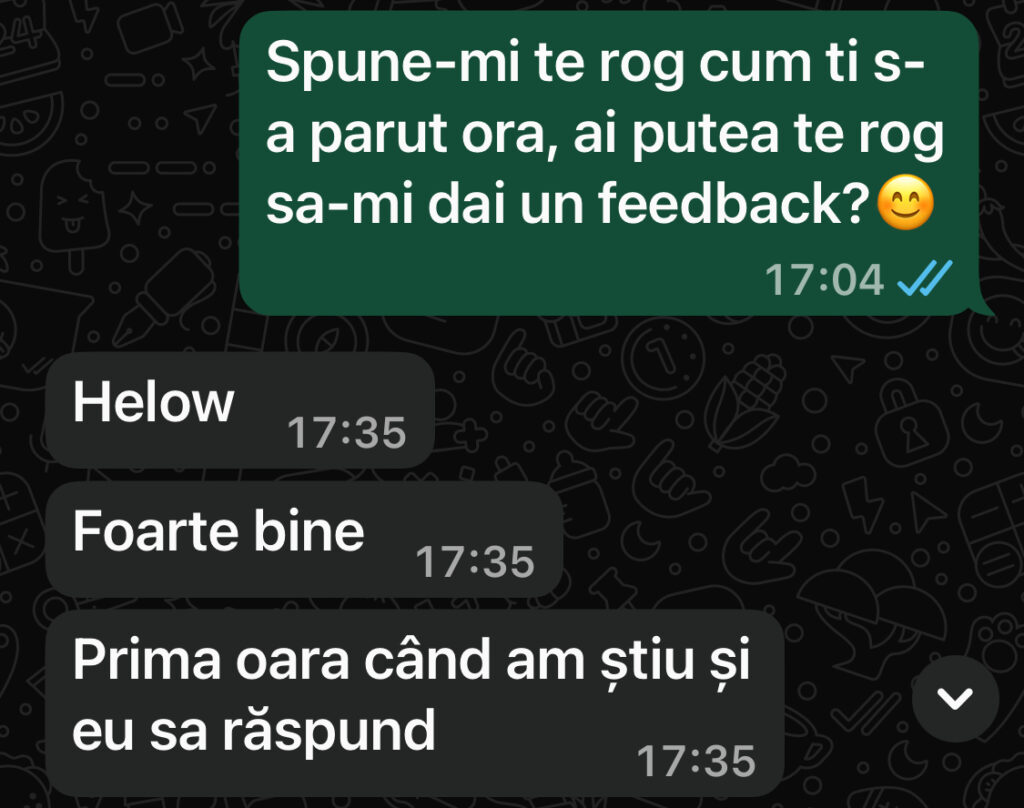Click the words "eu sa răspund"
Screen dimensions: 1024x808
pos(253,732)
